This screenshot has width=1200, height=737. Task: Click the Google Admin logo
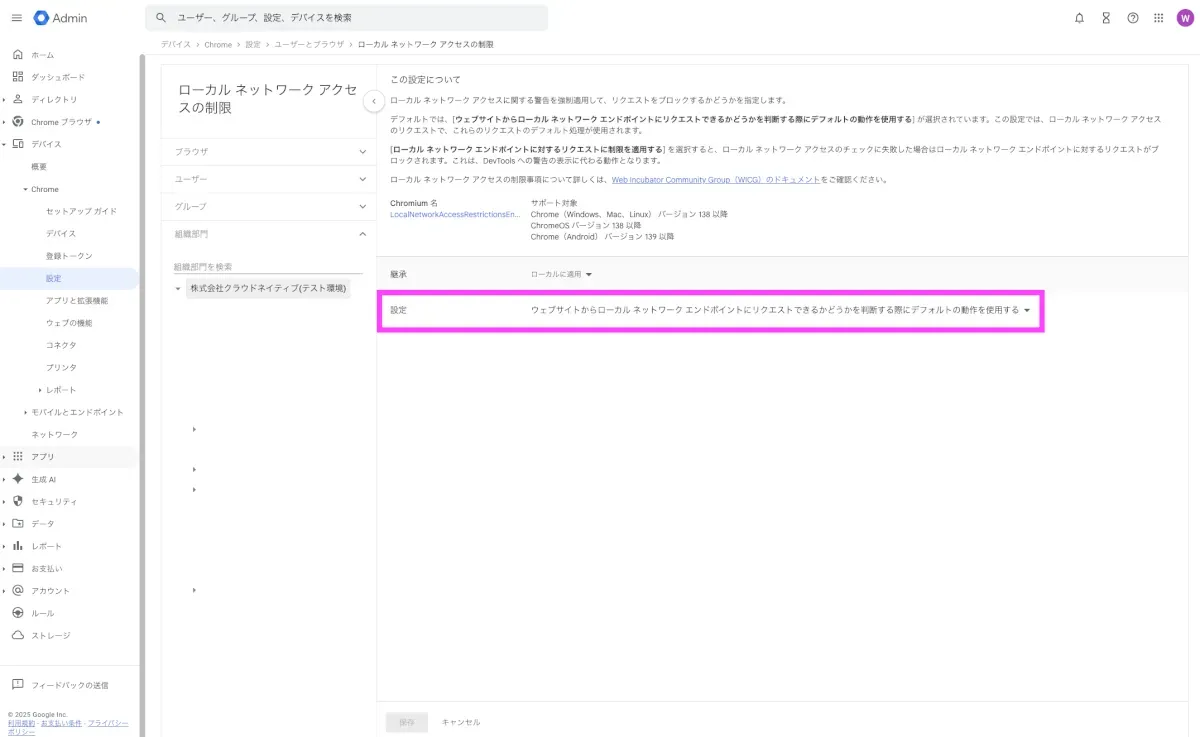point(60,18)
